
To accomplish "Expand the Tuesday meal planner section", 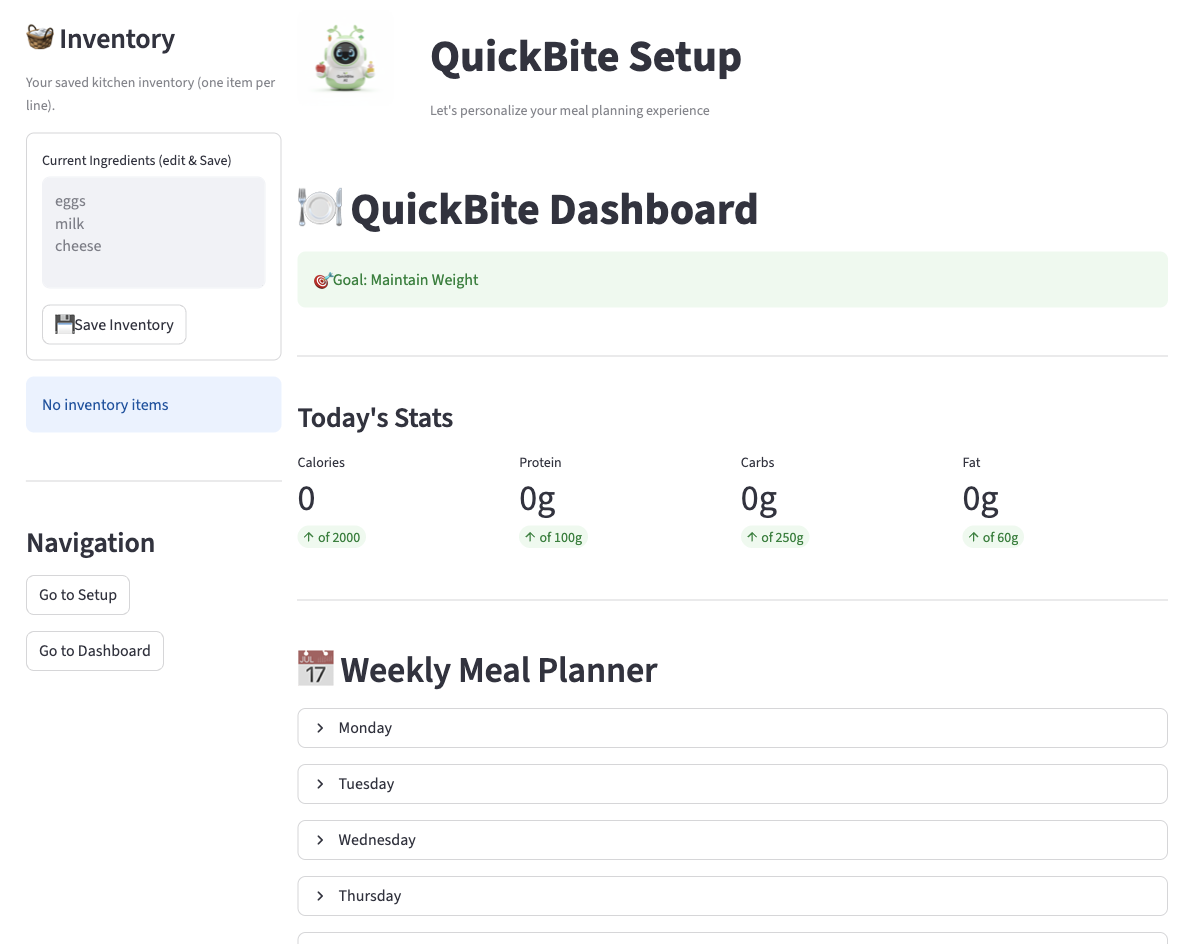I will click(732, 784).
